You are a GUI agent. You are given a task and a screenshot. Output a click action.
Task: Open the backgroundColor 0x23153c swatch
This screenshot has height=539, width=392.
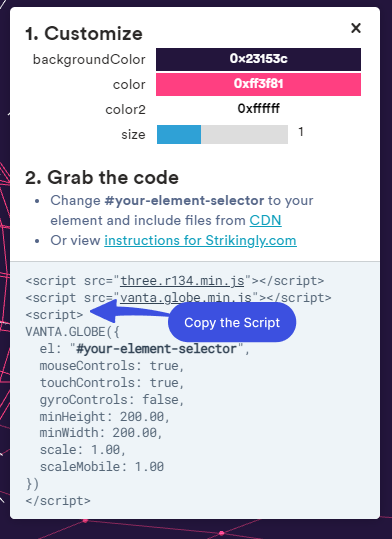258,59
